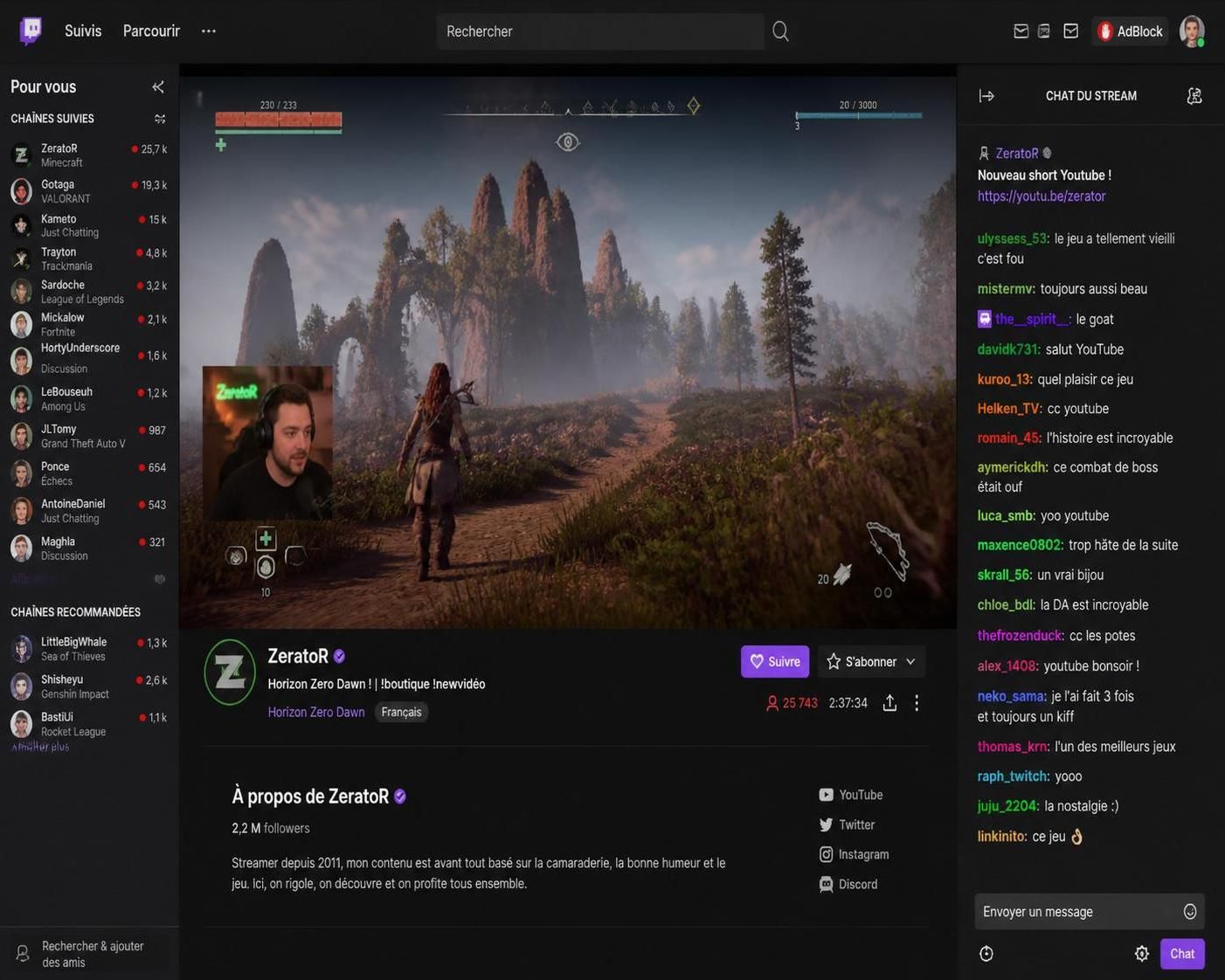Open neko_sama username in chat
This screenshot has height=980, width=1225.
point(1011,696)
